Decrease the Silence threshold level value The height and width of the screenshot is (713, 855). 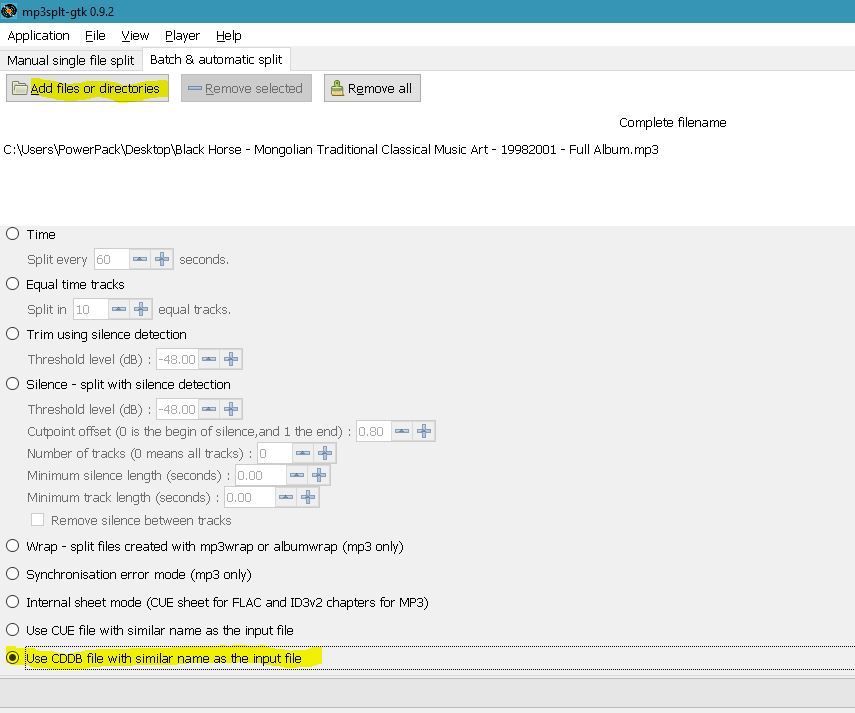tap(209, 409)
